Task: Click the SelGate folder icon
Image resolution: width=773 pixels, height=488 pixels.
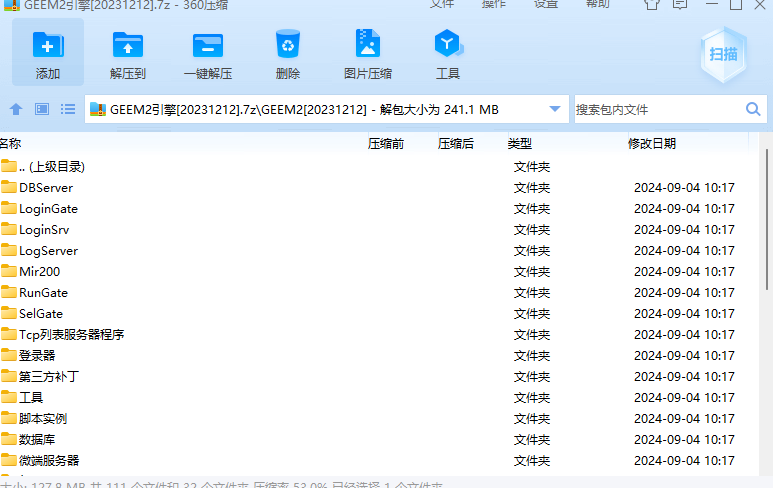Action: click(9, 313)
